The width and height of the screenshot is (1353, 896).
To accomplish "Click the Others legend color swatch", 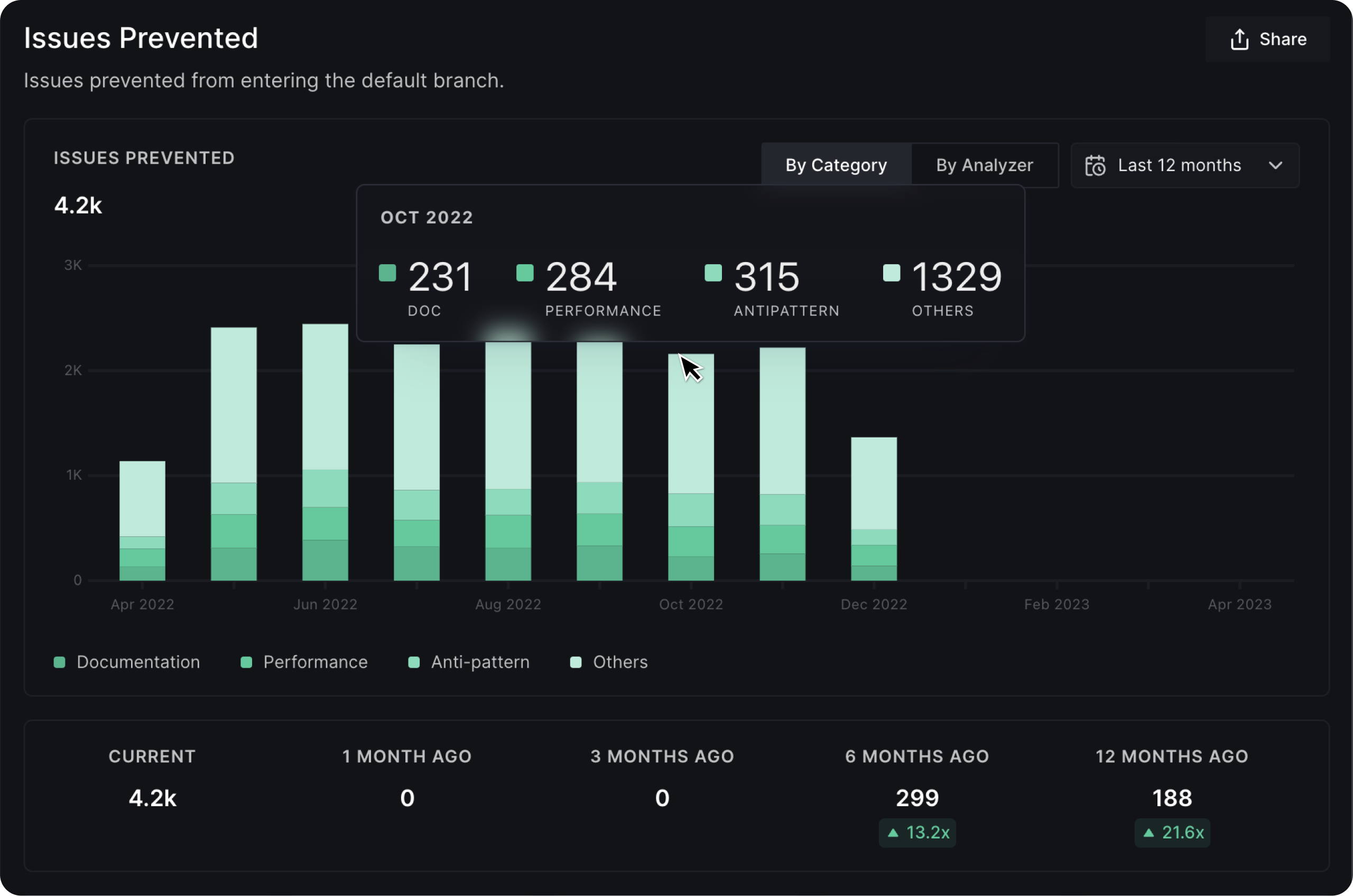I will pos(576,662).
